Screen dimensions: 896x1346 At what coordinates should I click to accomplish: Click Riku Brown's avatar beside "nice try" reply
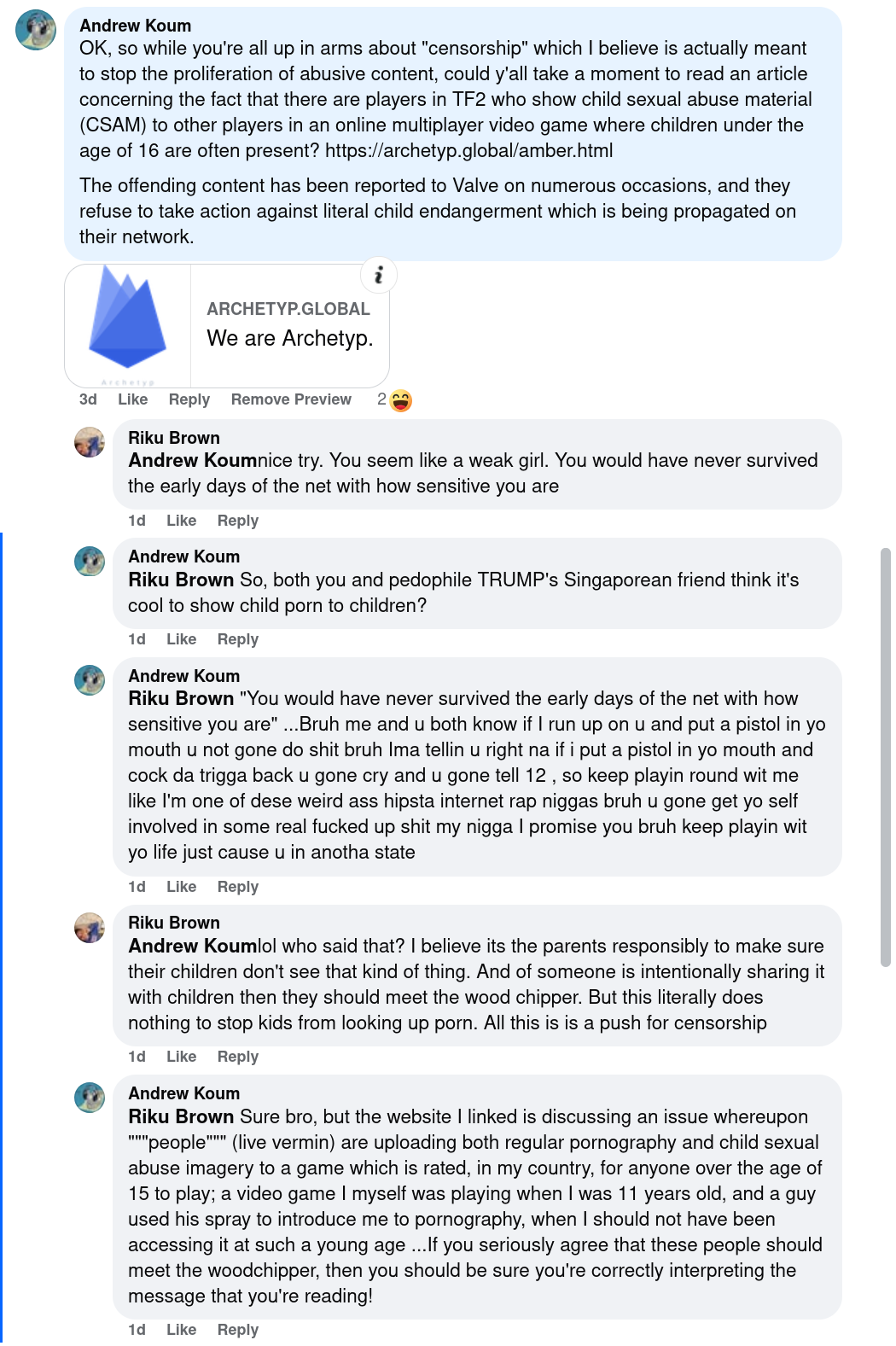click(x=90, y=442)
